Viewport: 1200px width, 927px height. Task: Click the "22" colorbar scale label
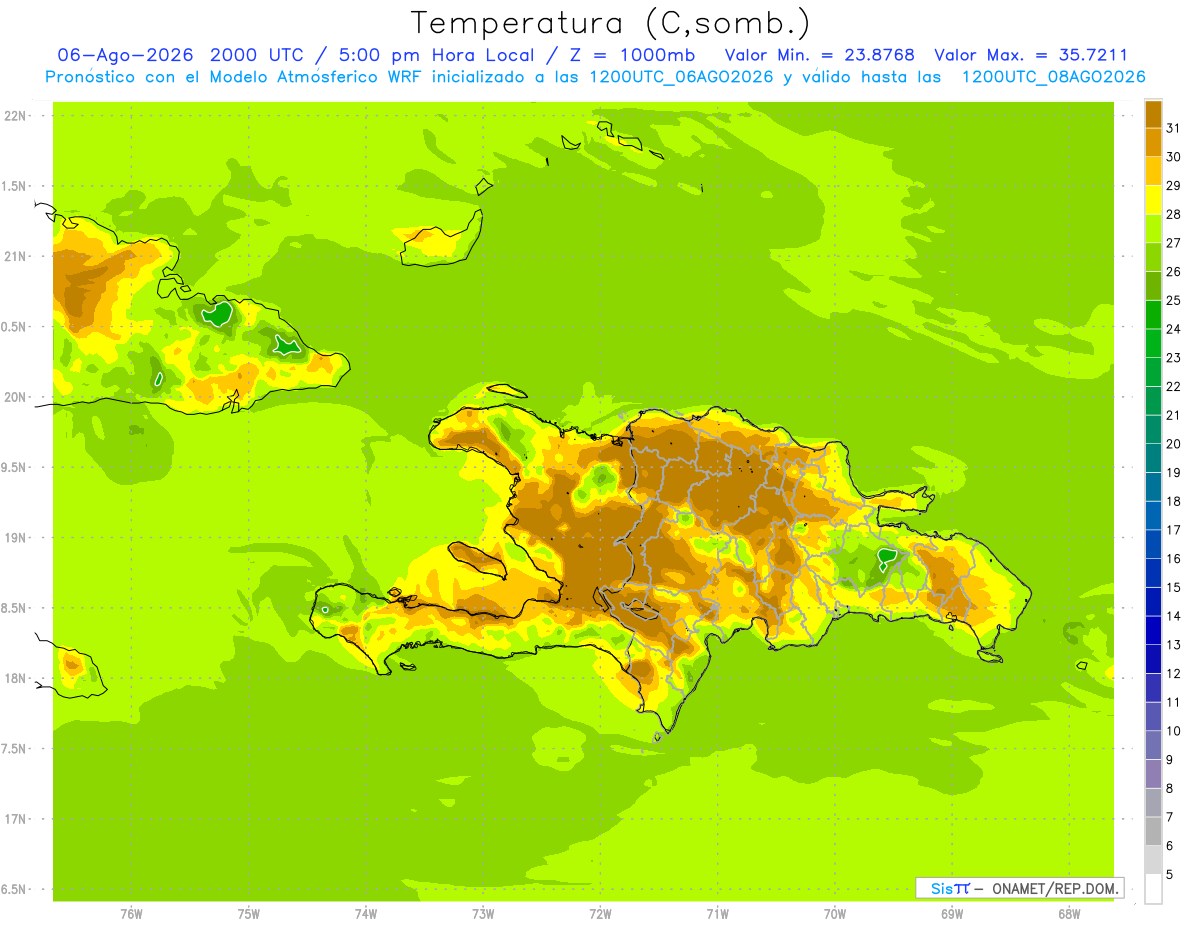tap(1174, 386)
